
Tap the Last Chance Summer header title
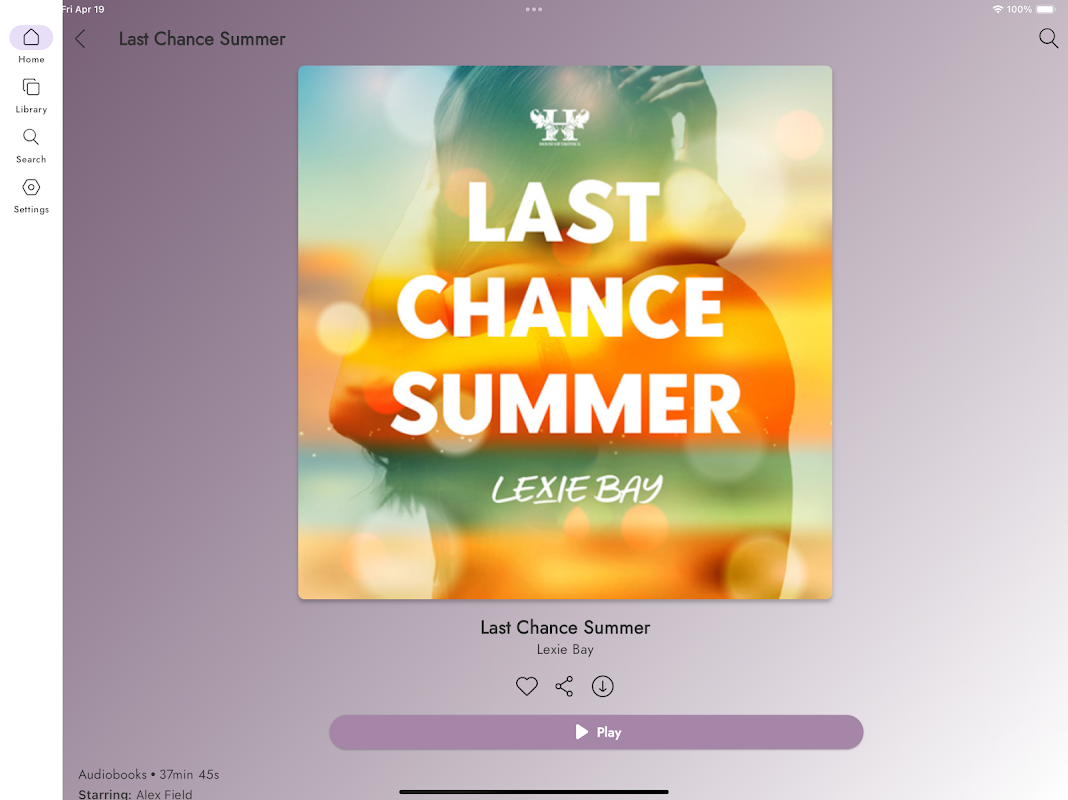202,39
